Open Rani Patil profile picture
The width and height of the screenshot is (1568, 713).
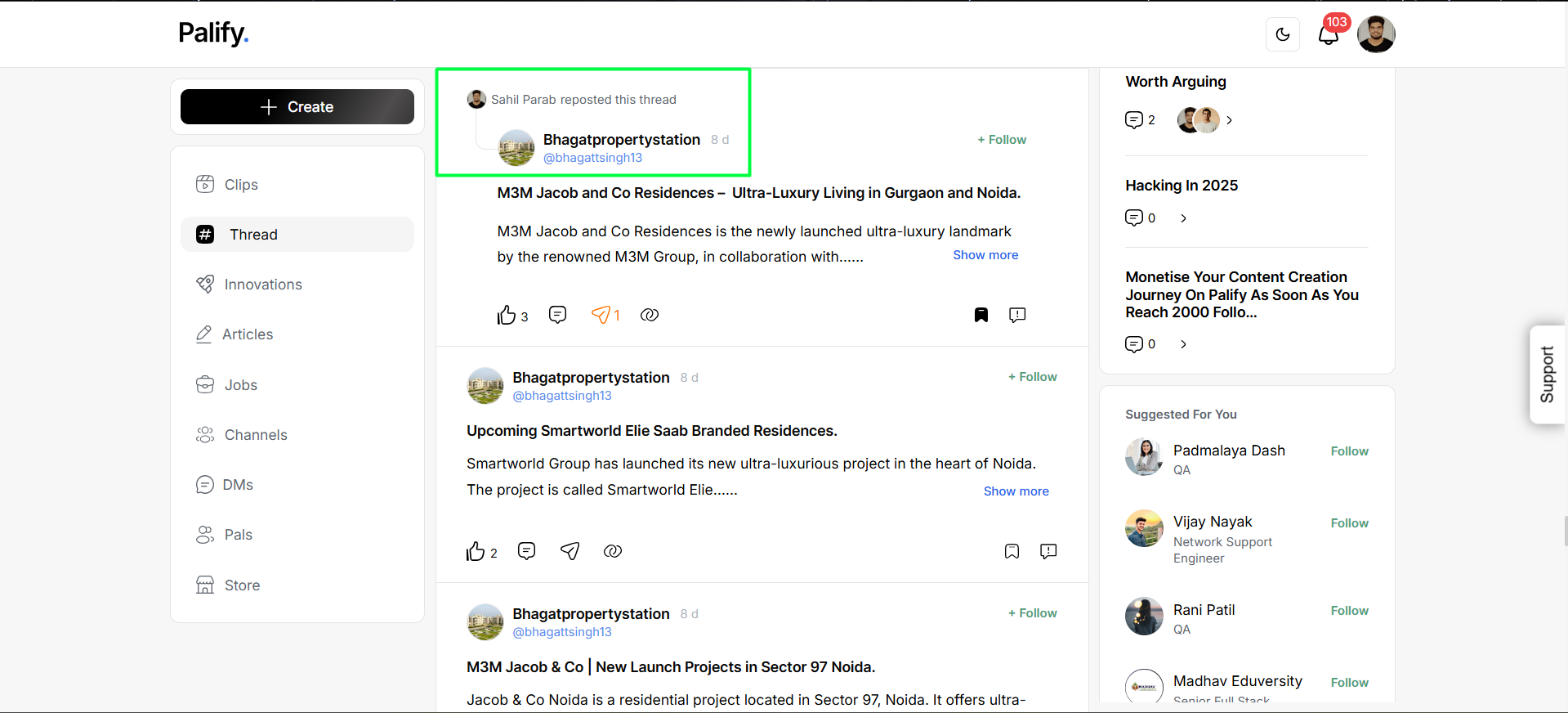(x=1144, y=617)
